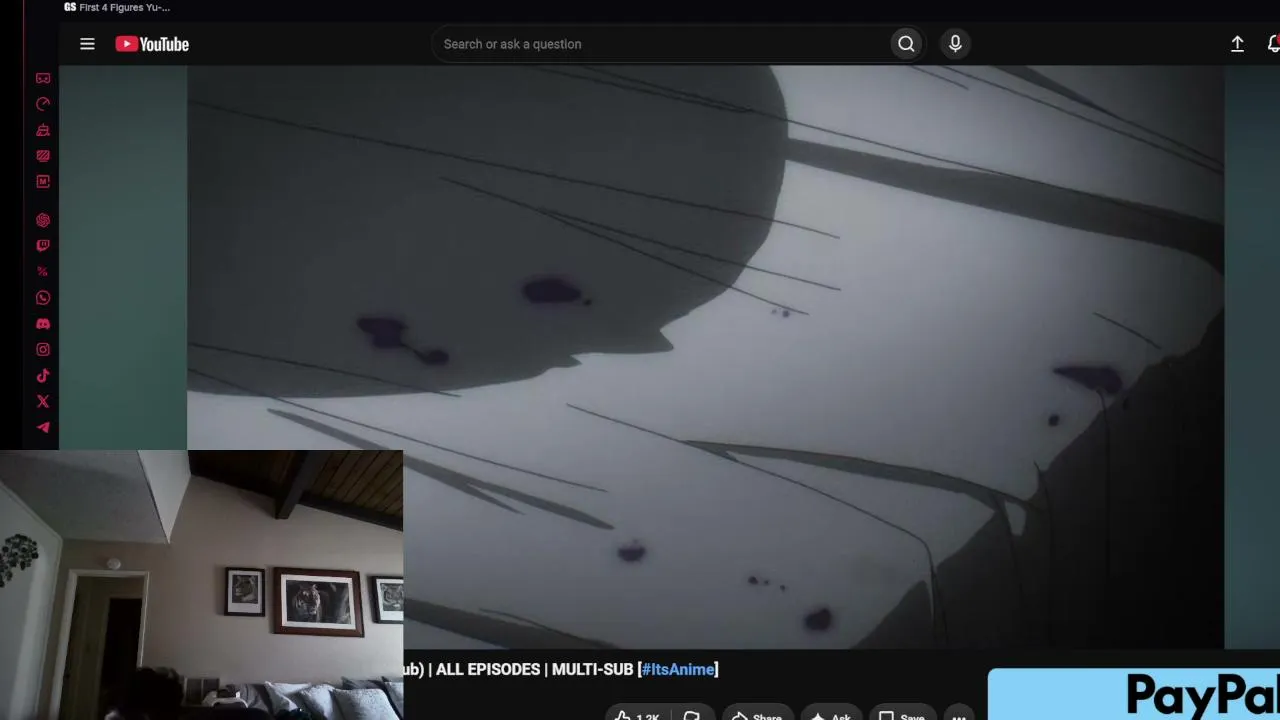
Task: Open Instagram from the sidebar
Action: (x=43, y=350)
